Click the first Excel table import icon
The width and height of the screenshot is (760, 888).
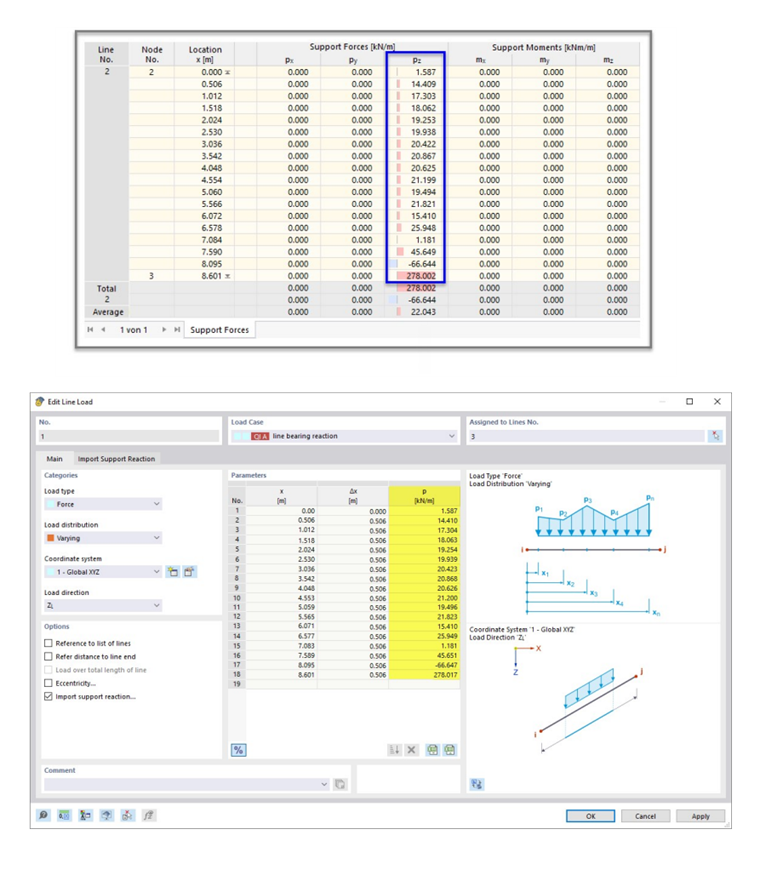tap(432, 750)
